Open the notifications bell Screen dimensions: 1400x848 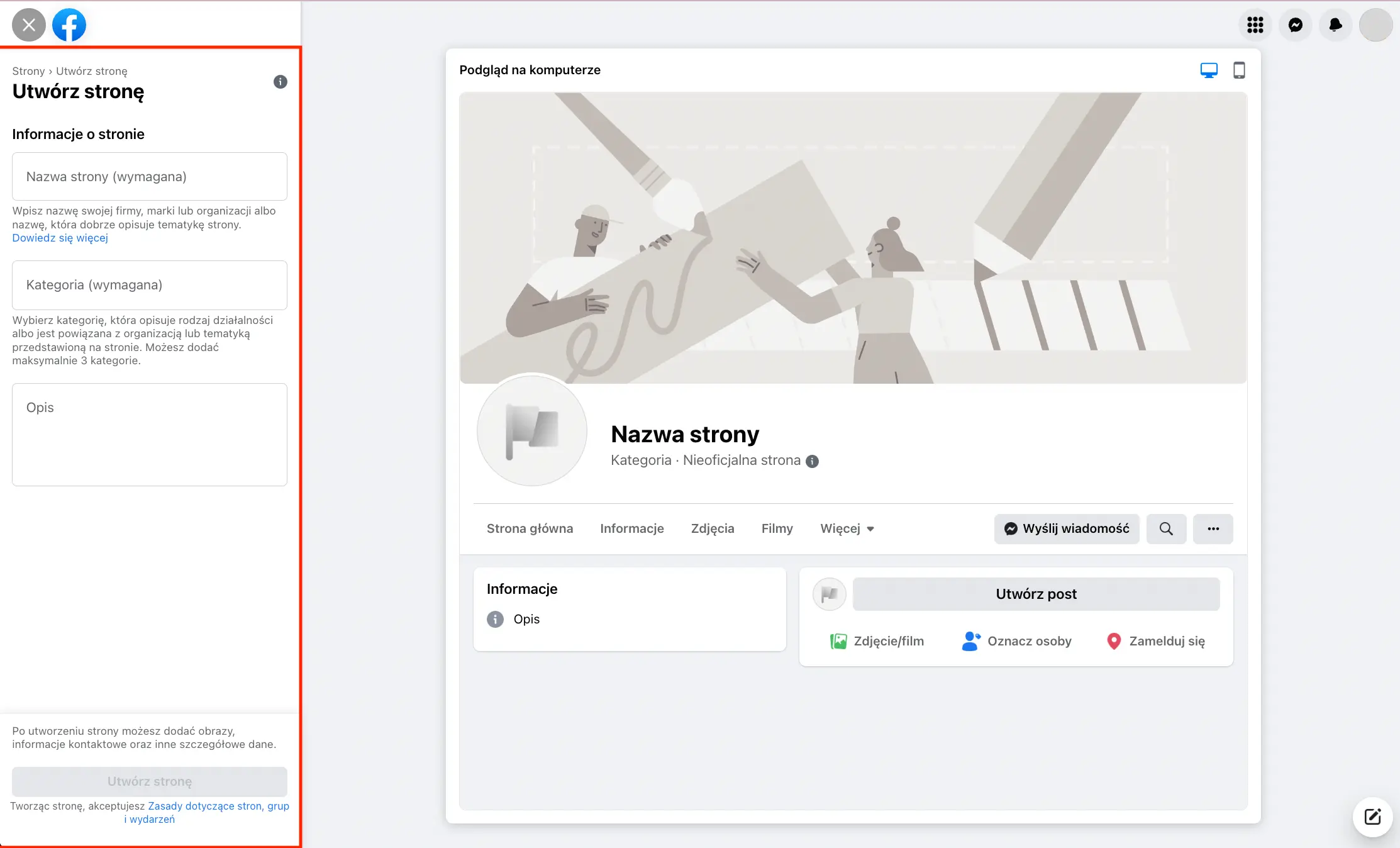1335,25
